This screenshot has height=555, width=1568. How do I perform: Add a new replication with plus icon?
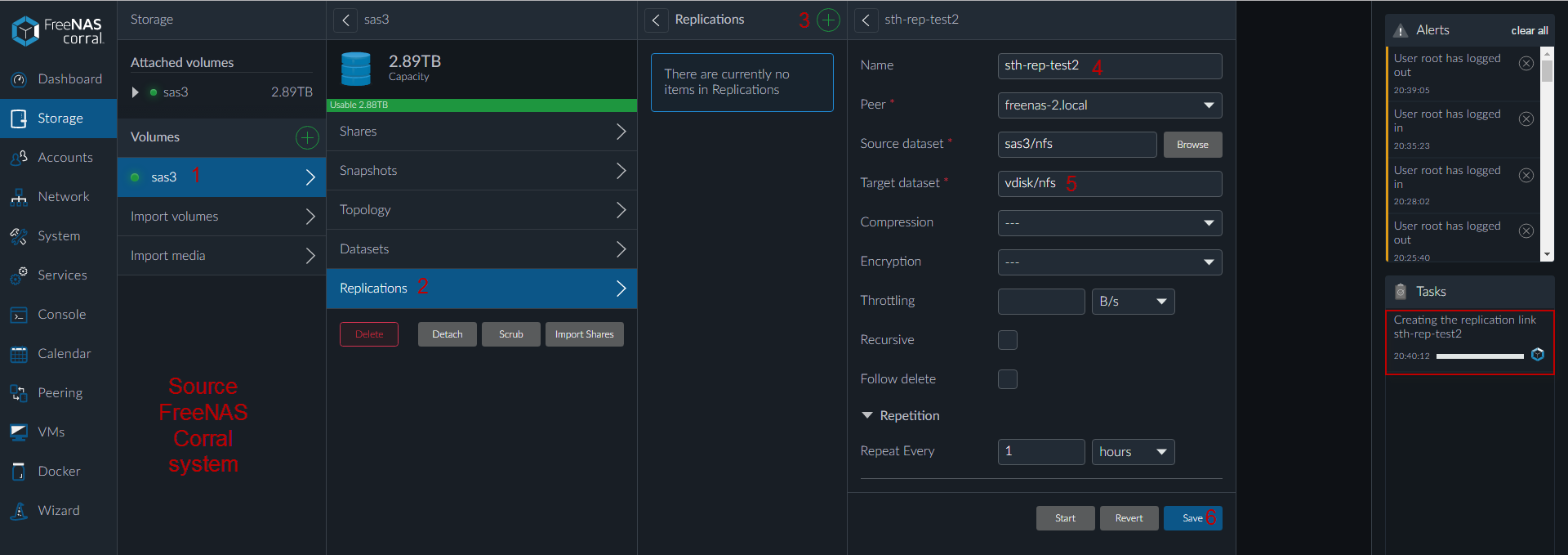[828, 20]
